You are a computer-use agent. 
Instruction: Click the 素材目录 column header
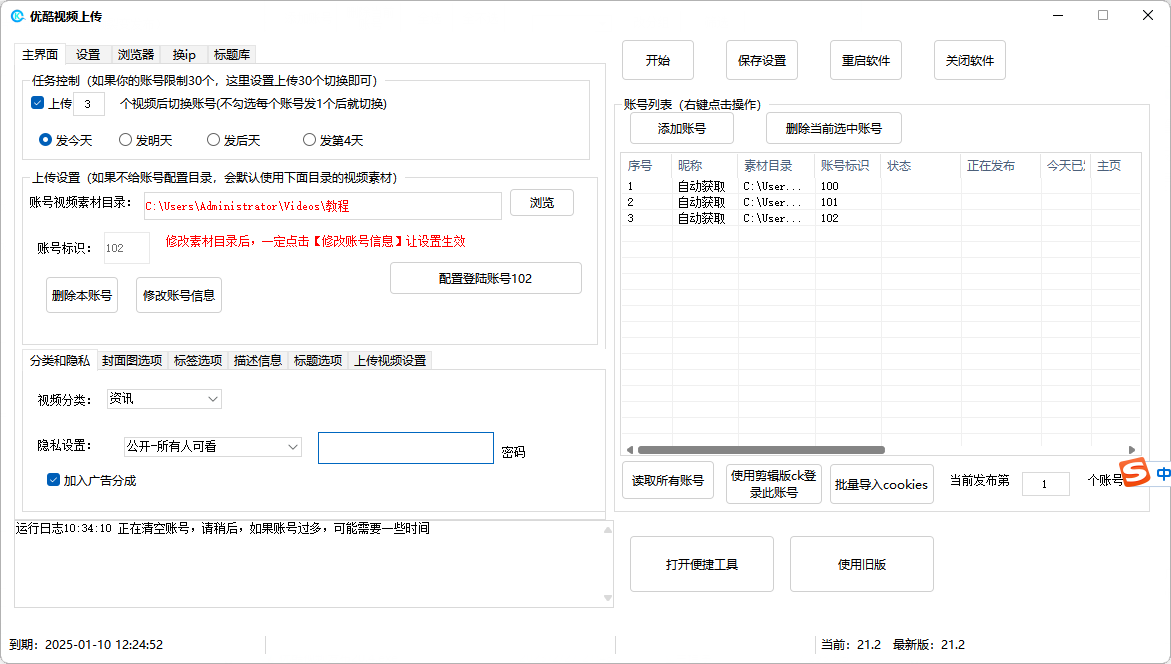click(x=776, y=166)
